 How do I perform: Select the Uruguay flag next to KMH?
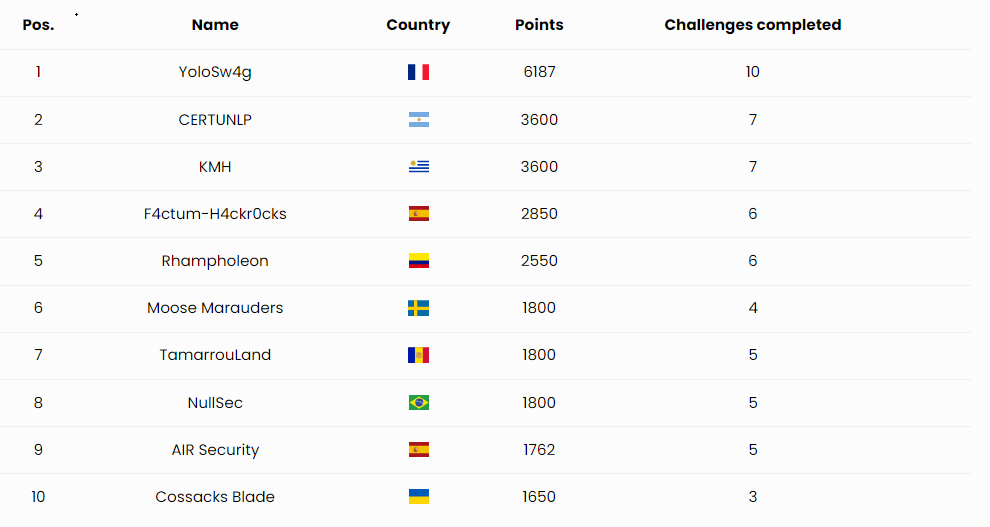[418, 167]
